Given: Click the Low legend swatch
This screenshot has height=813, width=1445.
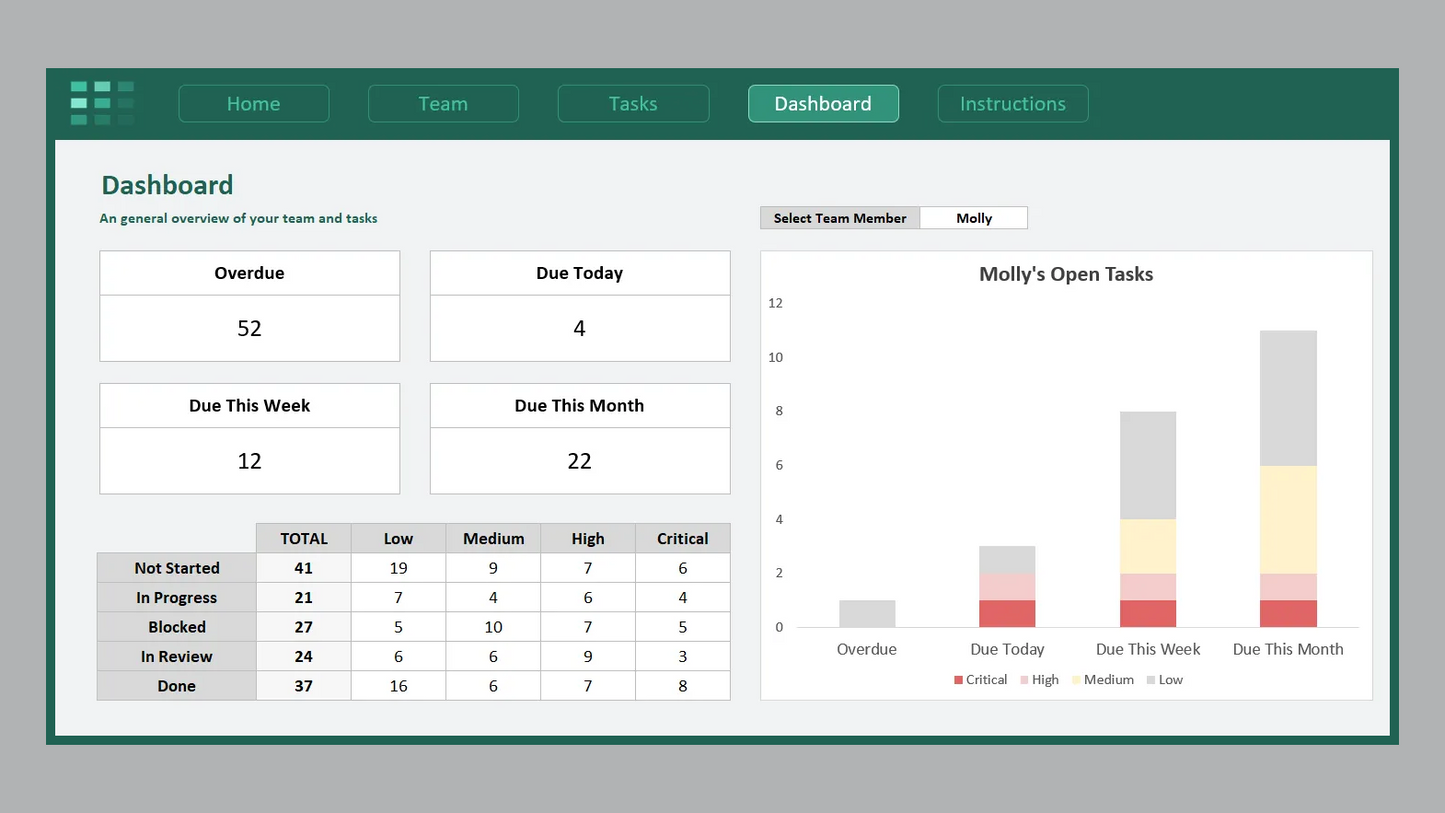Looking at the screenshot, I should coord(1151,680).
